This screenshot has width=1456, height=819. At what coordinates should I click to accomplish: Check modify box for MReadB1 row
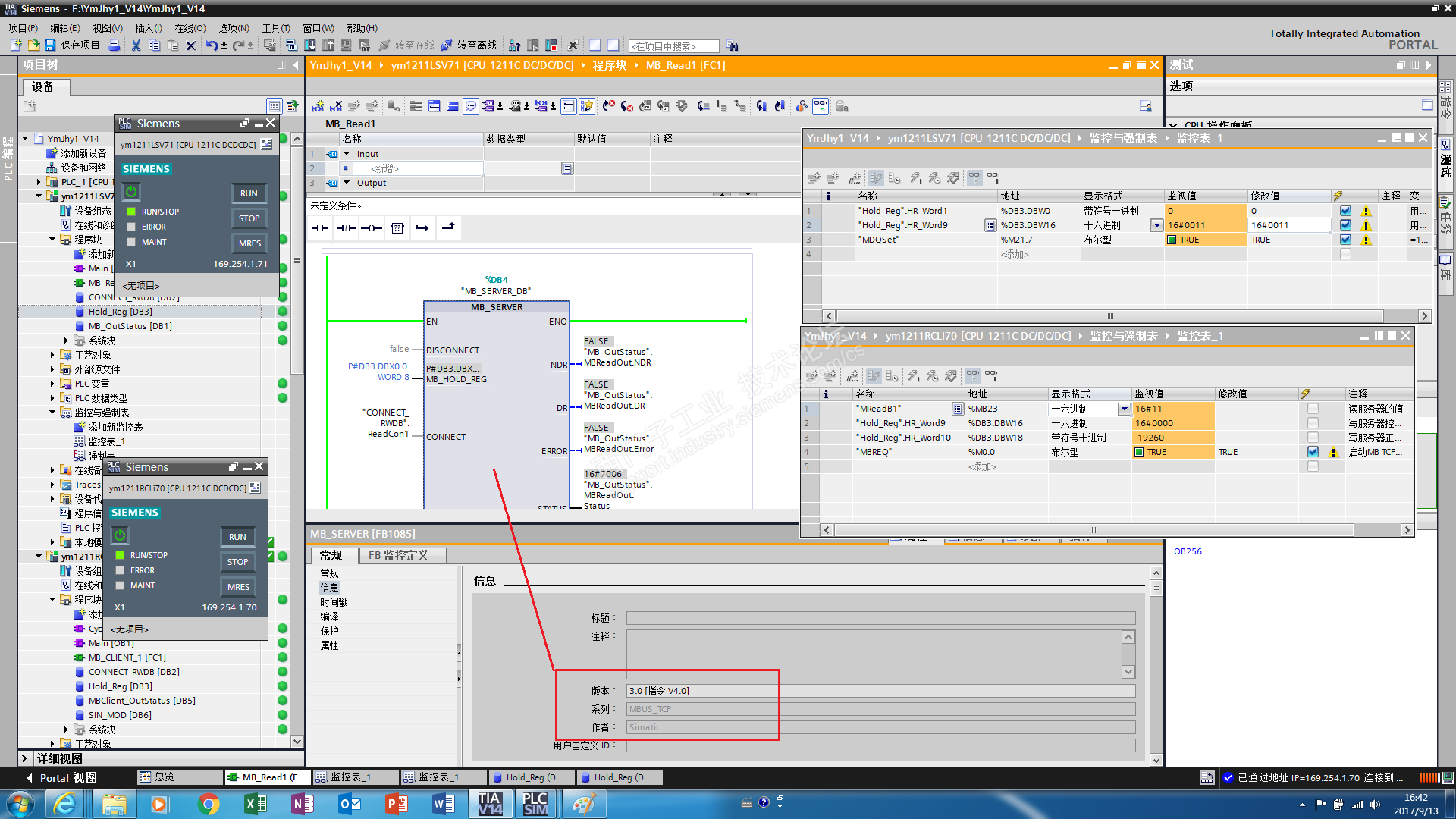point(1313,409)
